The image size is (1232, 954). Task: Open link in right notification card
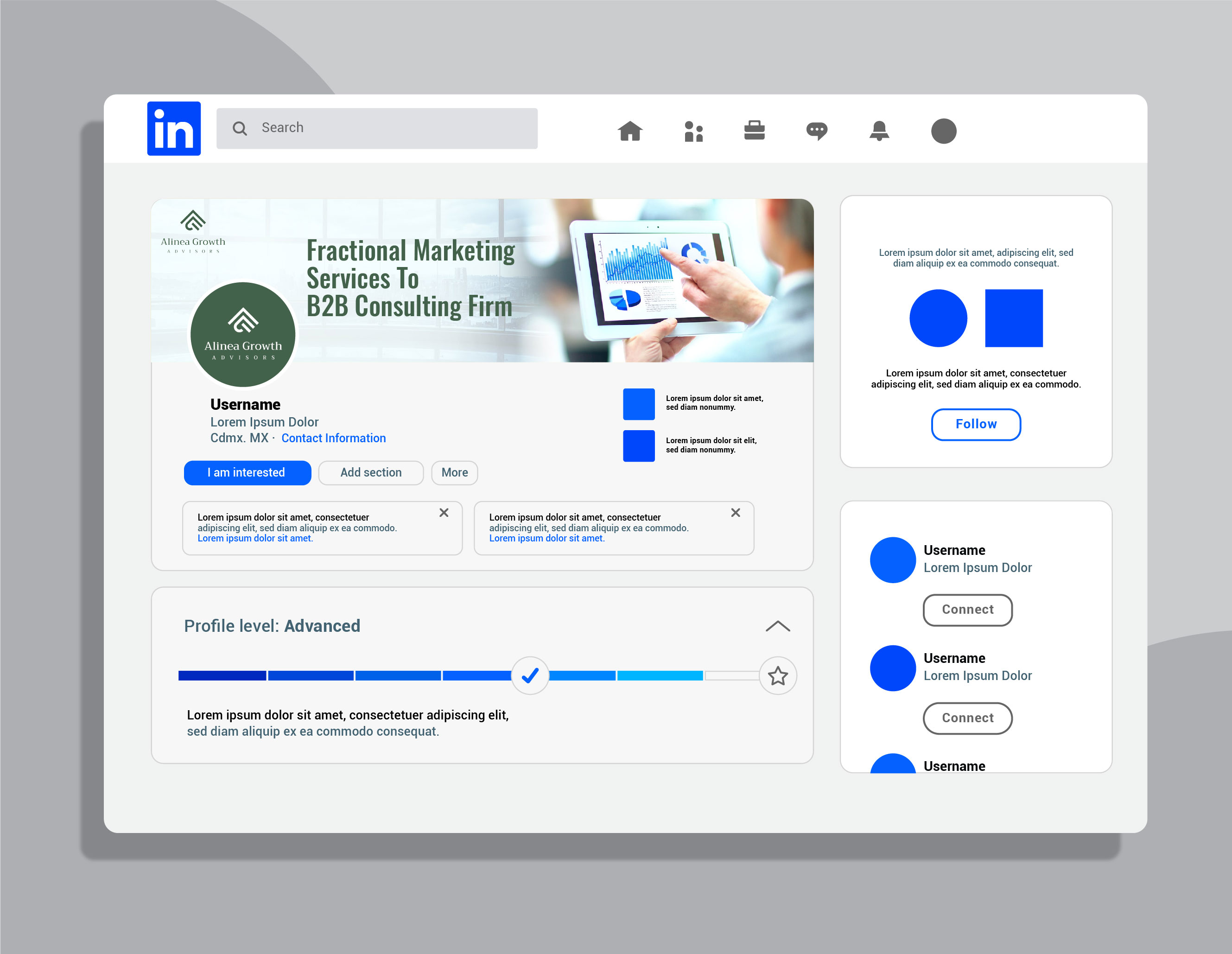[546, 538]
